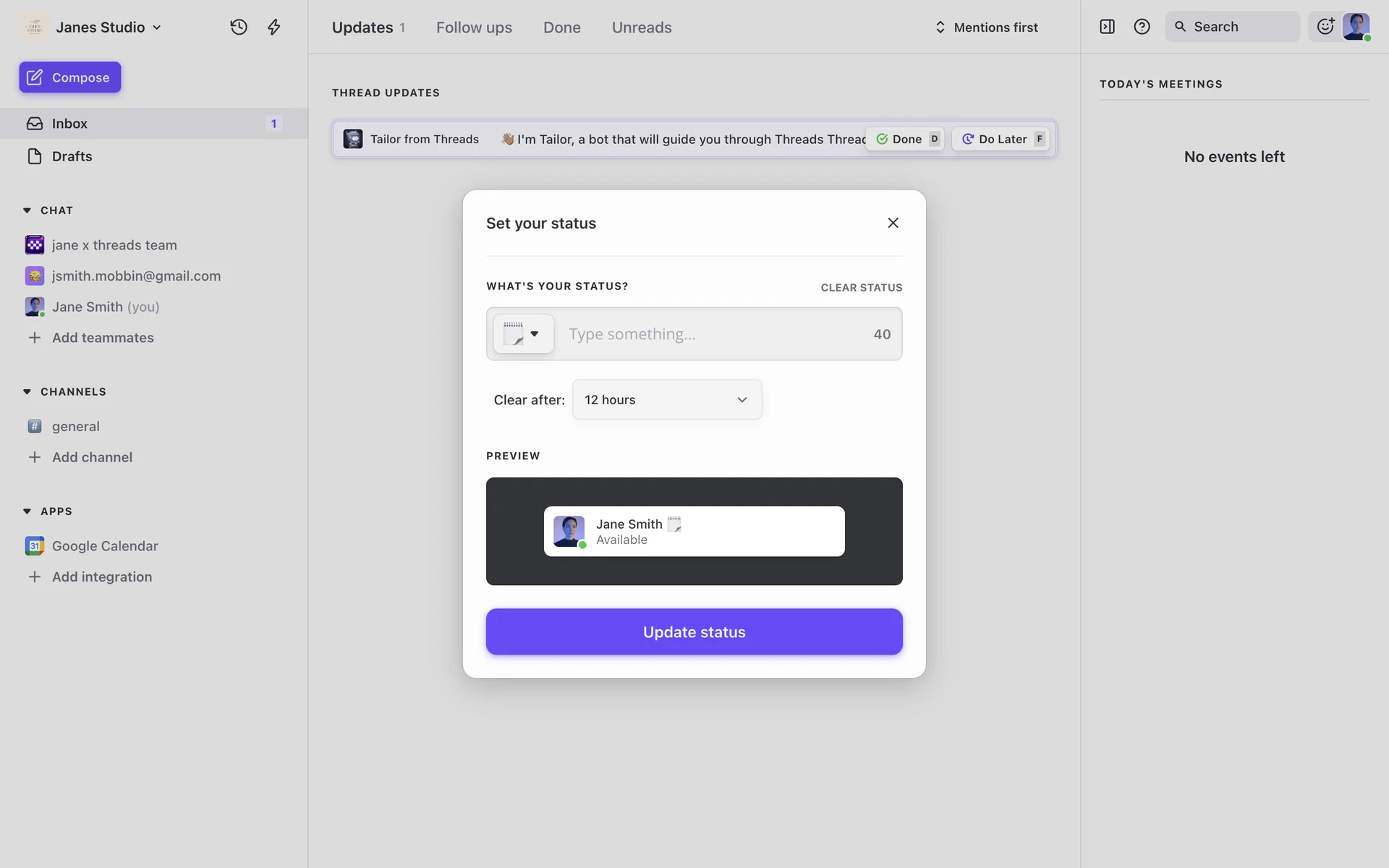Open the history clock icon
The image size is (1389, 868).
tap(239, 27)
